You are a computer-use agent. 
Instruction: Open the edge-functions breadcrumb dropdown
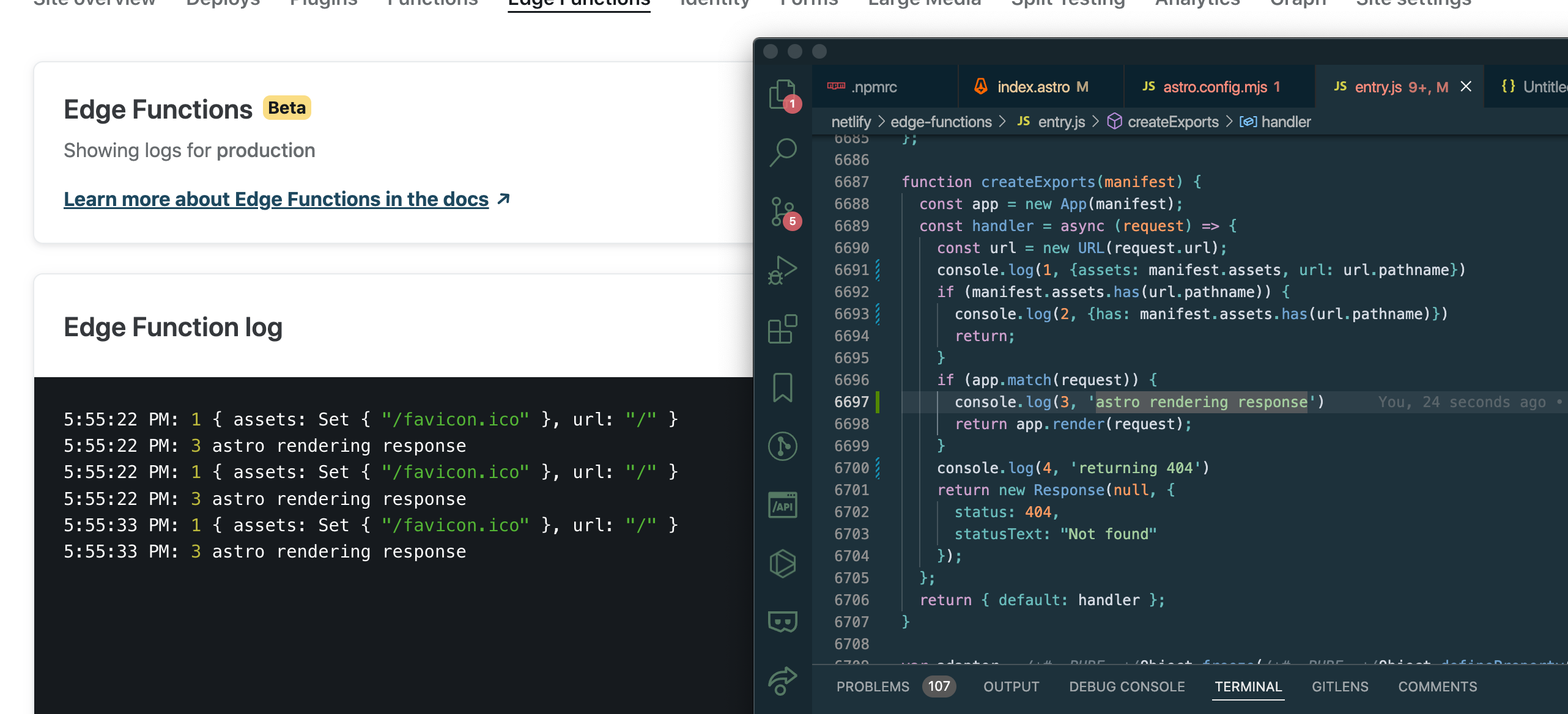click(x=940, y=122)
